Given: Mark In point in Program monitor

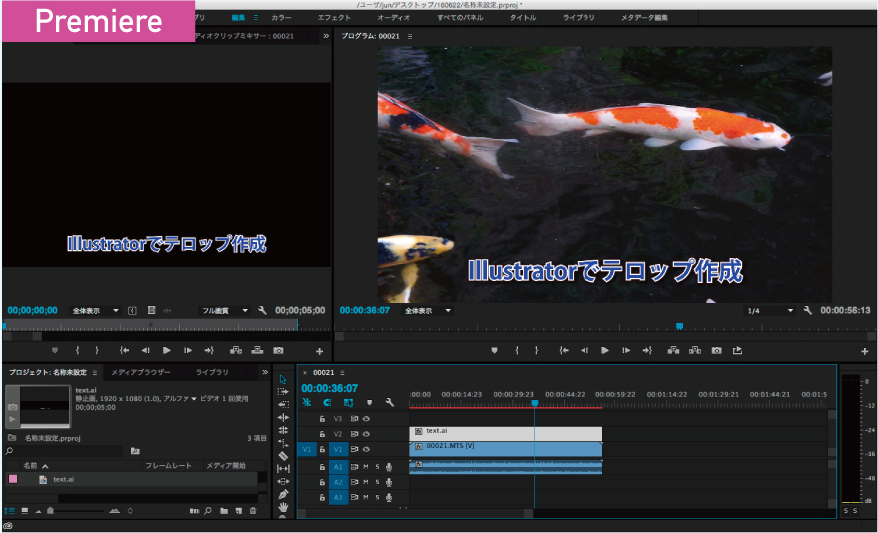Looking at the screenshot, I should click(516, 350).
